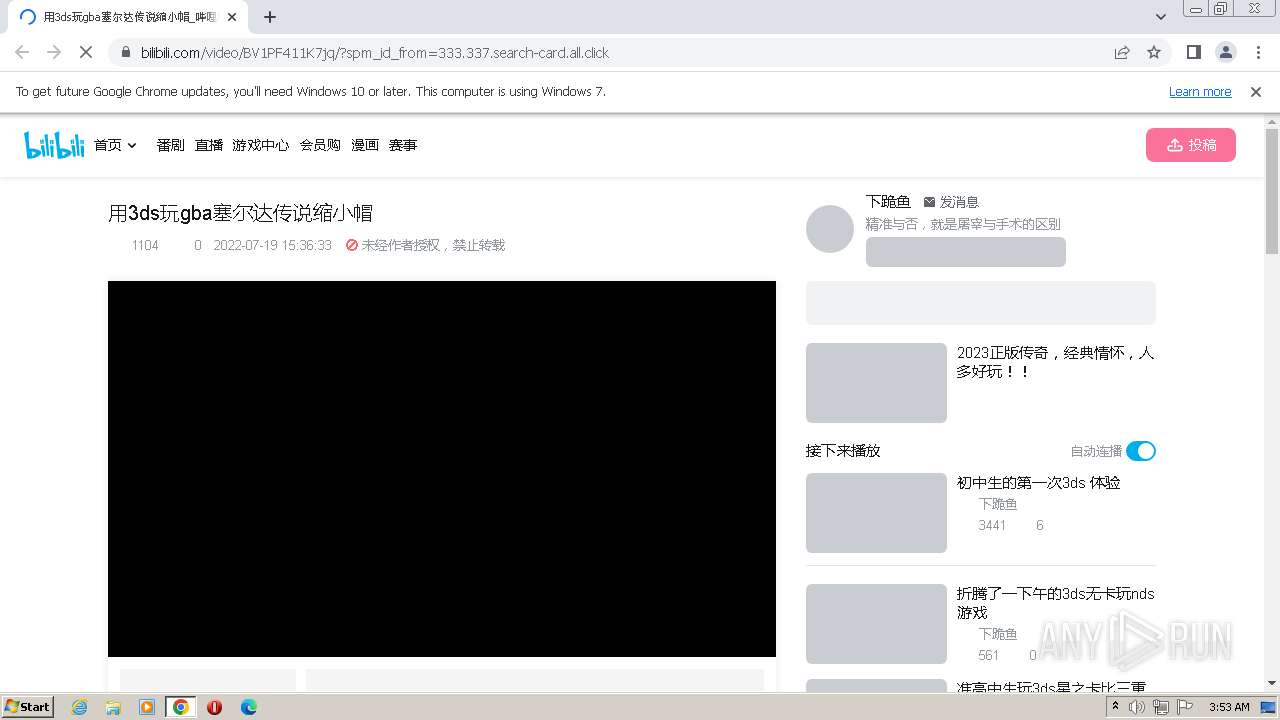Viewport: 1280px width, 720px height.
Task: Click the video title 用3ds玩gba塞尔达传说缩小帽
Action: (241, 213)
